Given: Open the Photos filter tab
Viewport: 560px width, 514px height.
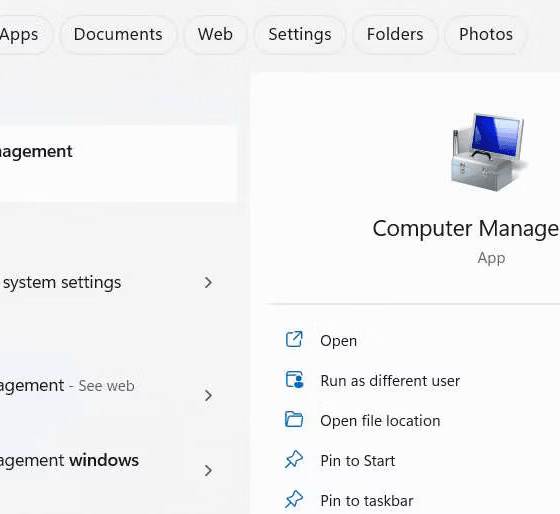Looking at the screenshot, I should click(486, 35).
